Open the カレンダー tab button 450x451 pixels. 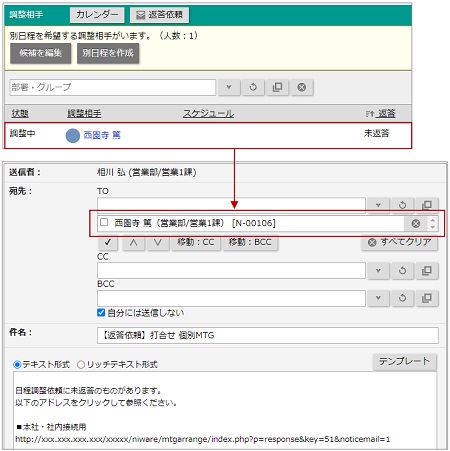97,15
